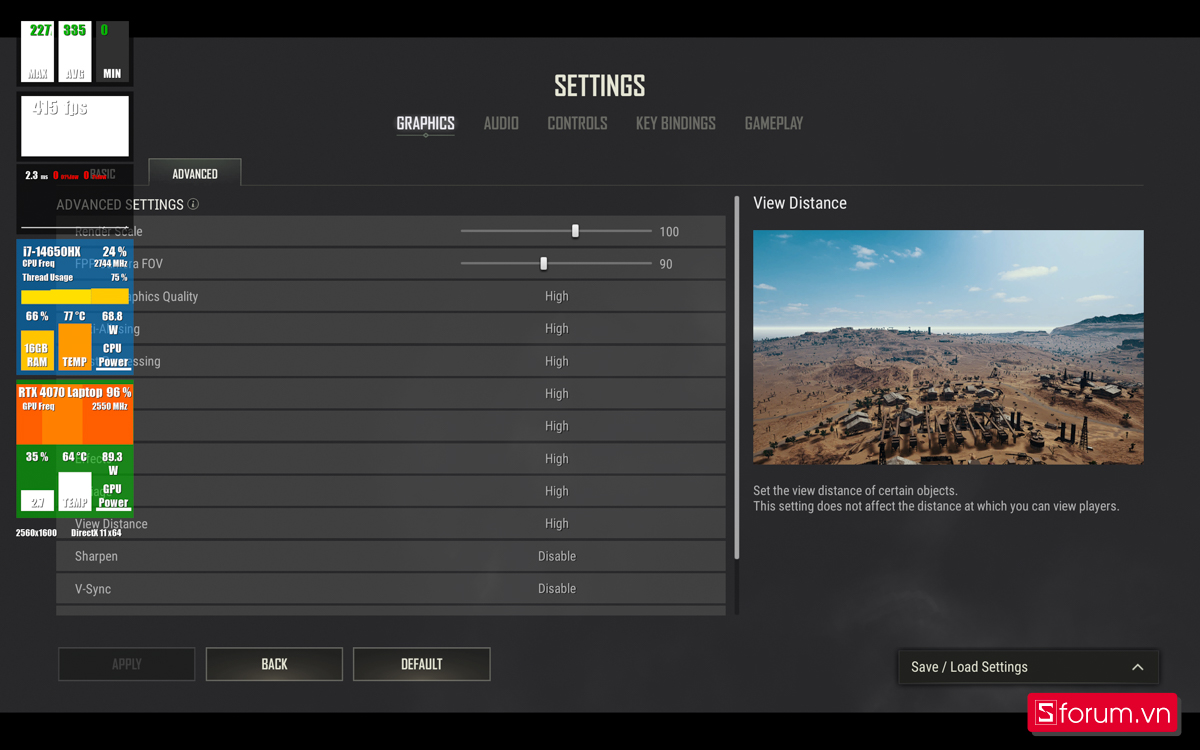Click the Advanced Settings info icon
The height and width of the screenshot is (750, 1200).
coord(193,204)
